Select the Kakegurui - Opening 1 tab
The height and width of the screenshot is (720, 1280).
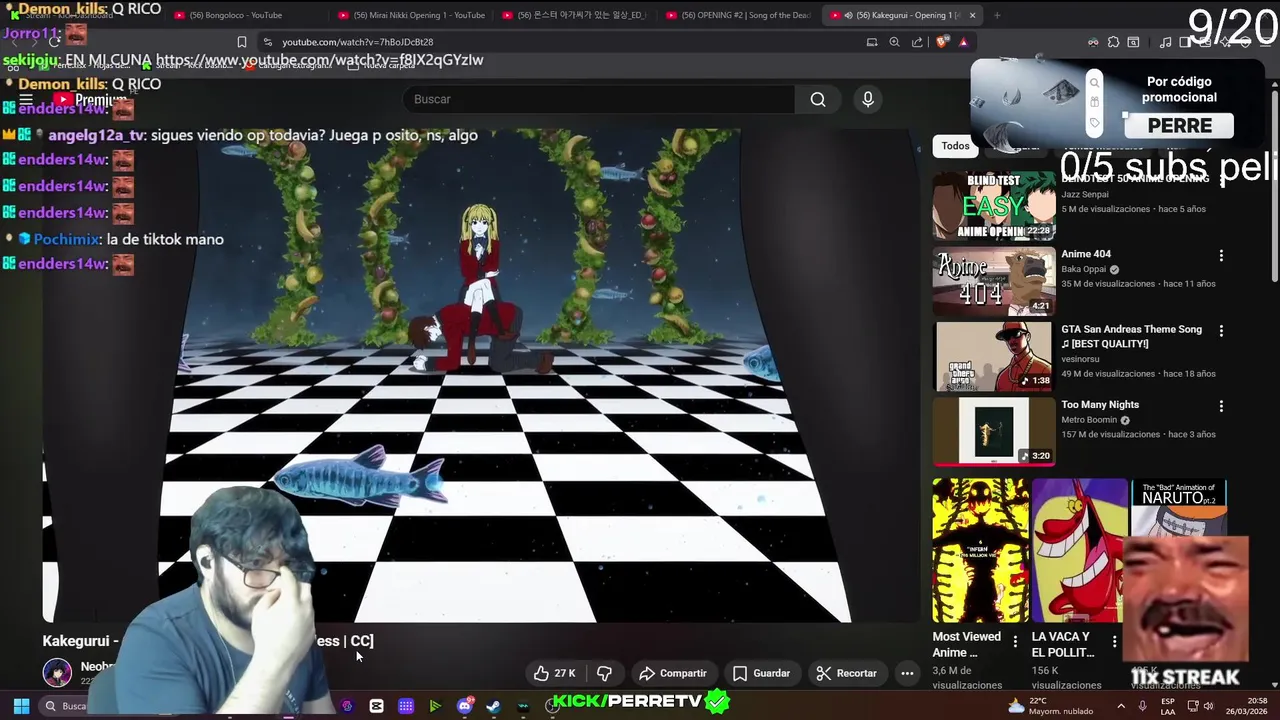point(900,15)
